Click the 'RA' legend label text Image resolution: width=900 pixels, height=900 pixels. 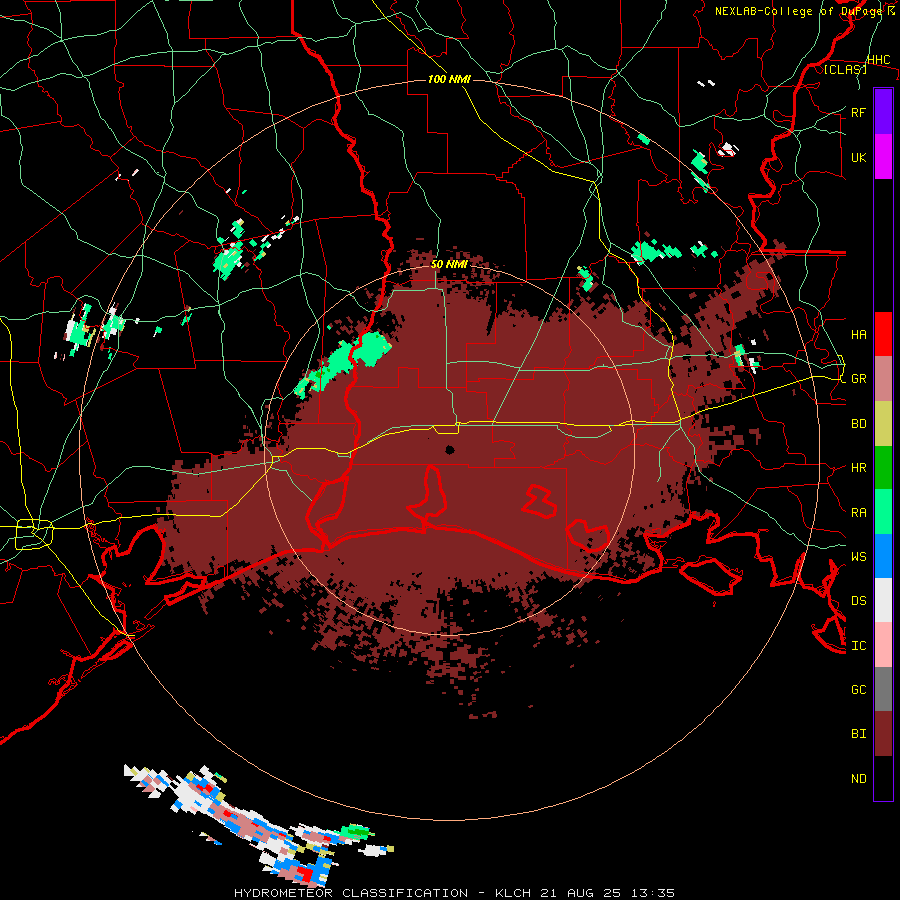click(859, 512)
